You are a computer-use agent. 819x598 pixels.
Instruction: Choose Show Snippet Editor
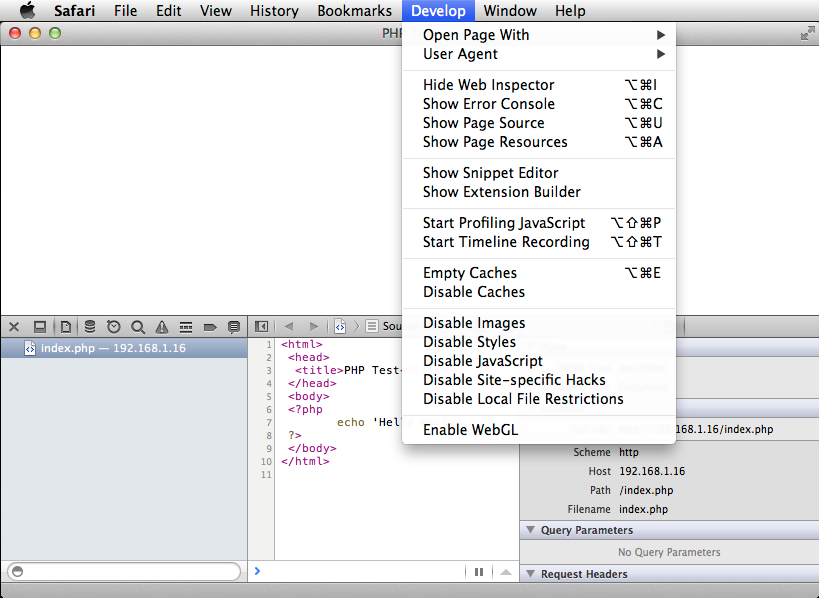539,173
